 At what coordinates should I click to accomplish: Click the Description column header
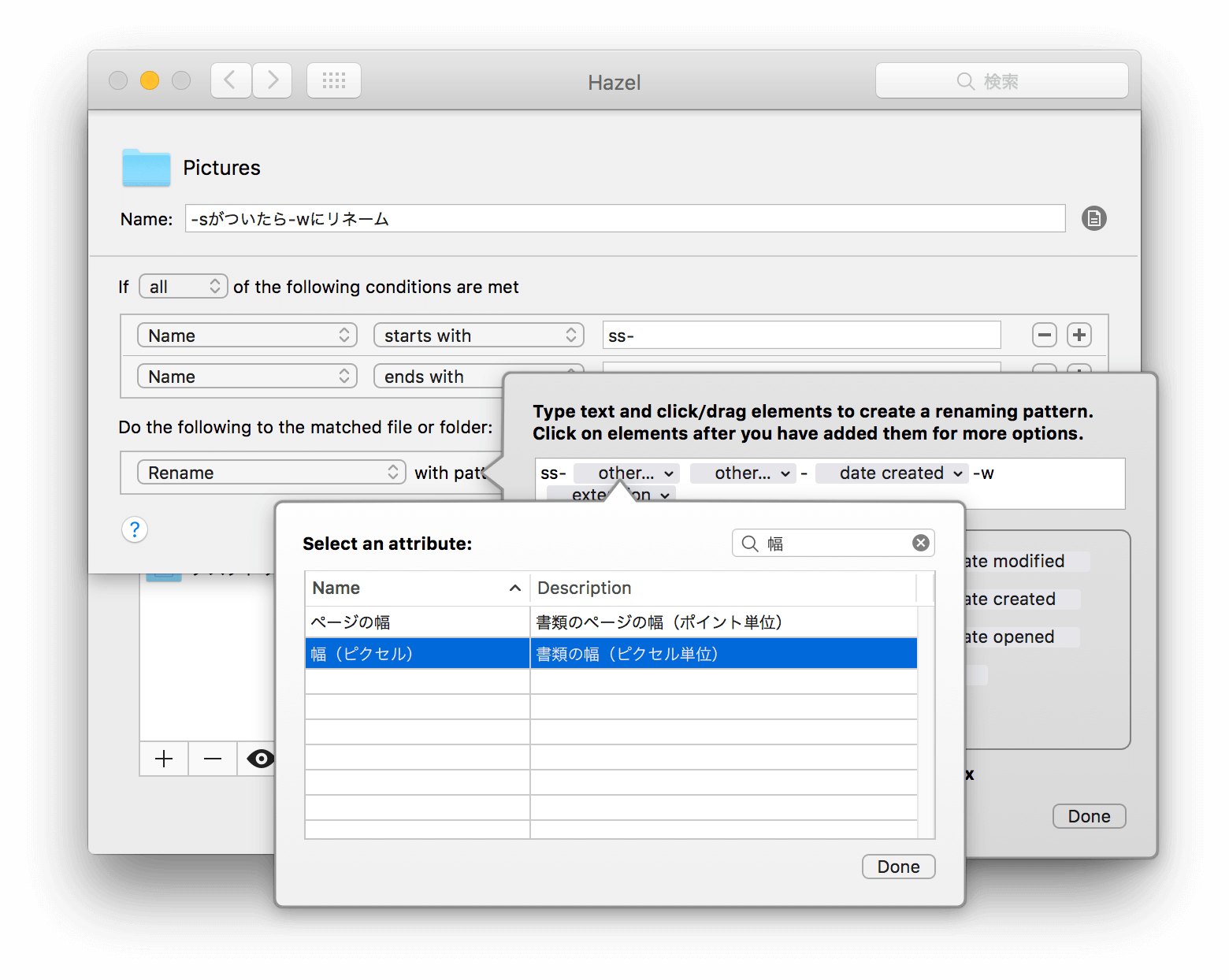click(x=723, y=588)
